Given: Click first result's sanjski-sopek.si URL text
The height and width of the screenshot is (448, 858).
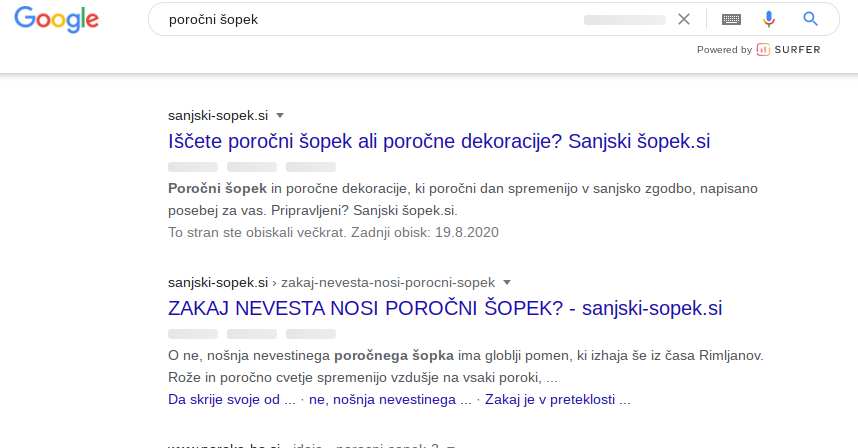Looking at the screenshot, I should coord(218,115).
